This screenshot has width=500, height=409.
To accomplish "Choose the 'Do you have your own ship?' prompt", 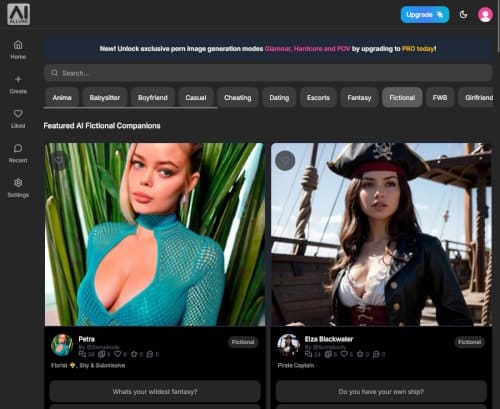I will tap(381, 391).
